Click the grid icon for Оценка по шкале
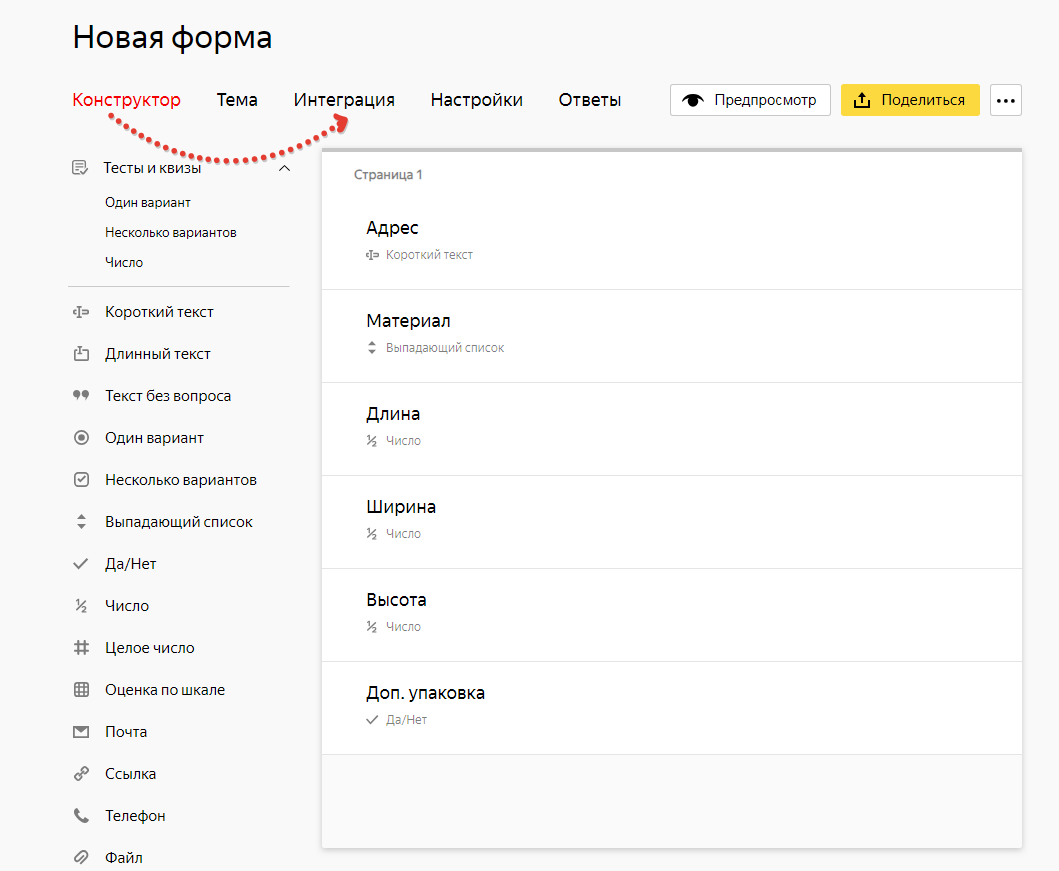Screen dimensions: 1059x871 pyautogui.click(x=81, y=690)
